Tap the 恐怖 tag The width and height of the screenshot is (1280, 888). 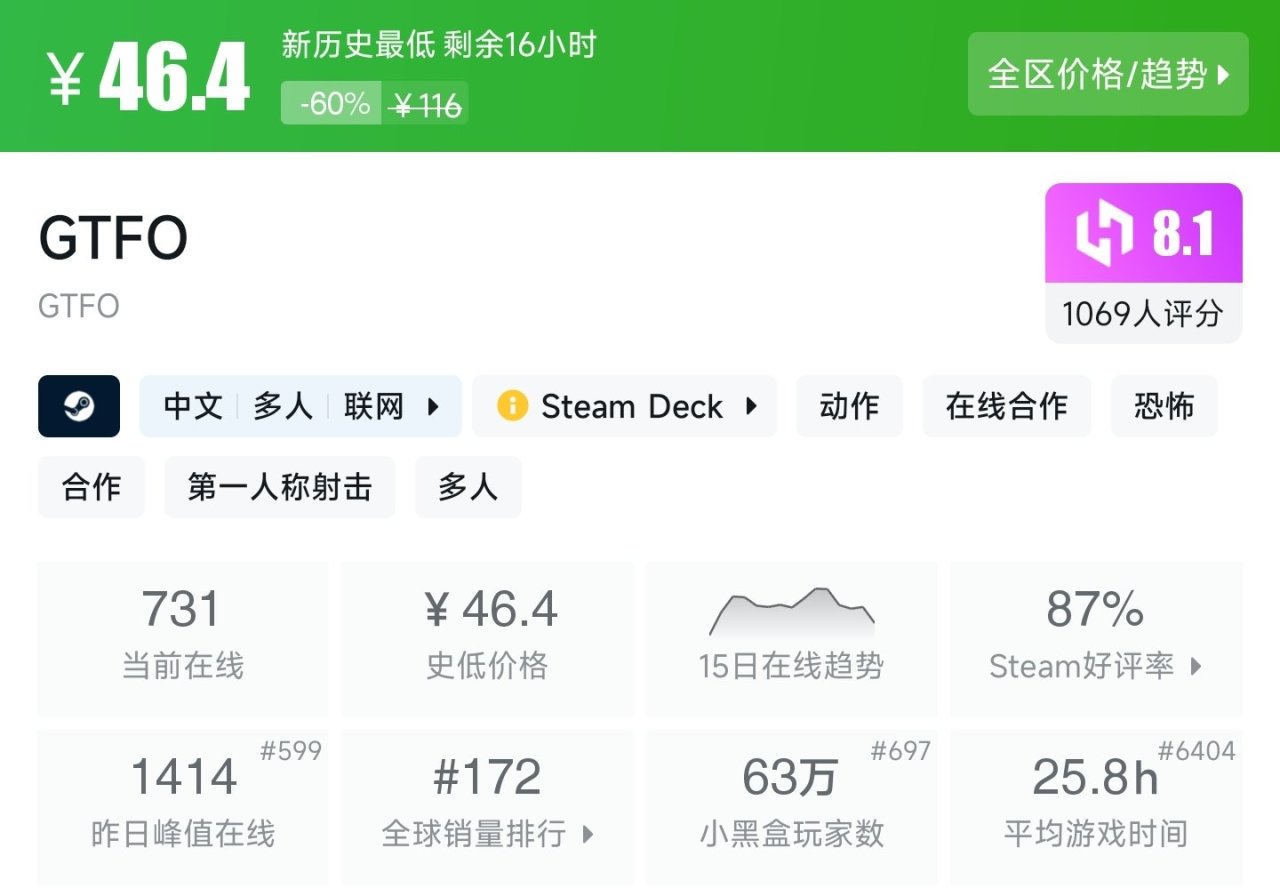pyautogui.click(x=1164, y=406)
